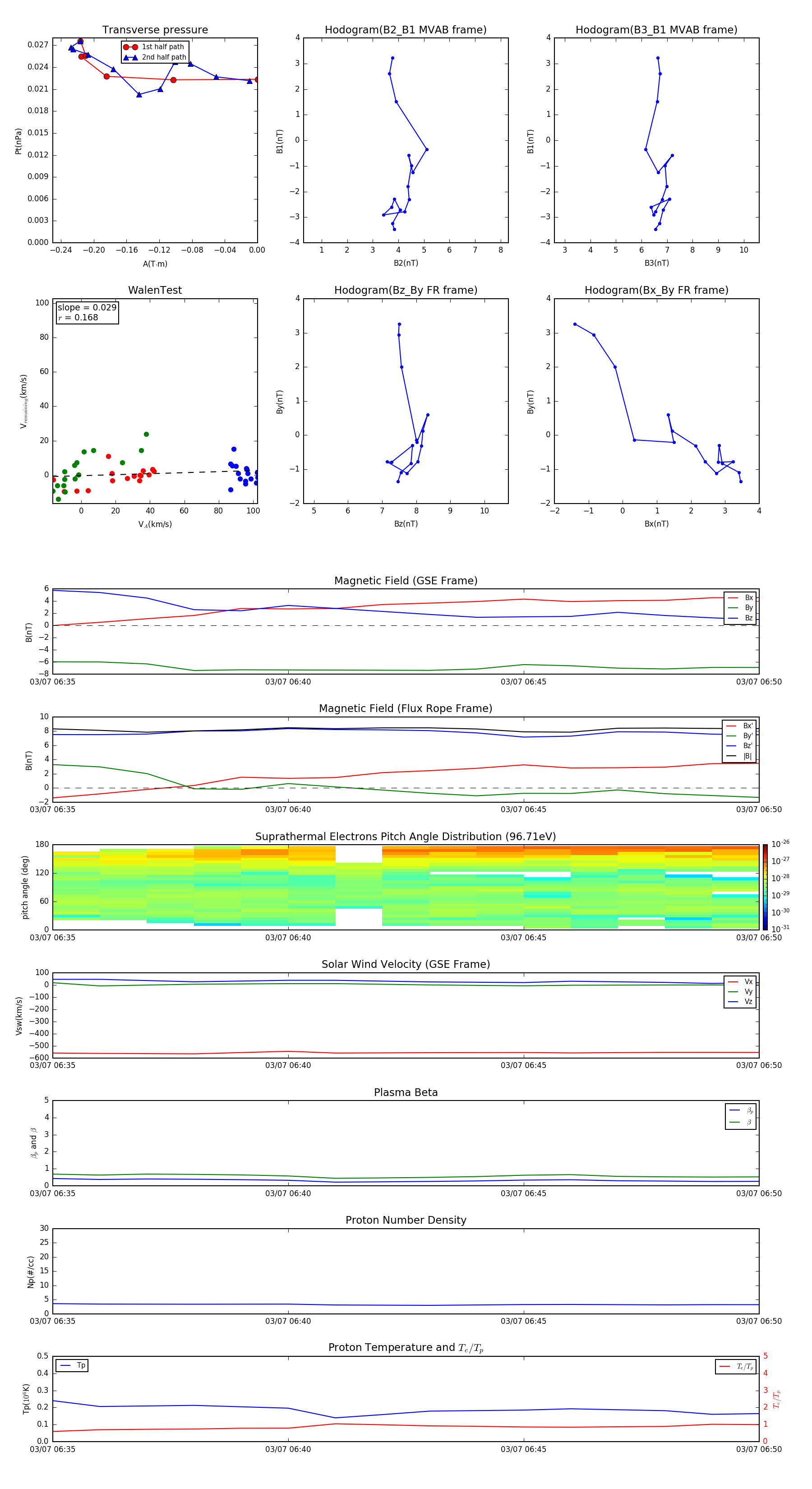Image resolution: width=812 pixels, height=1489 pixels.
Task: Click the 'V_A(km/s)' axis label
Action: click(x=155, y=524)
